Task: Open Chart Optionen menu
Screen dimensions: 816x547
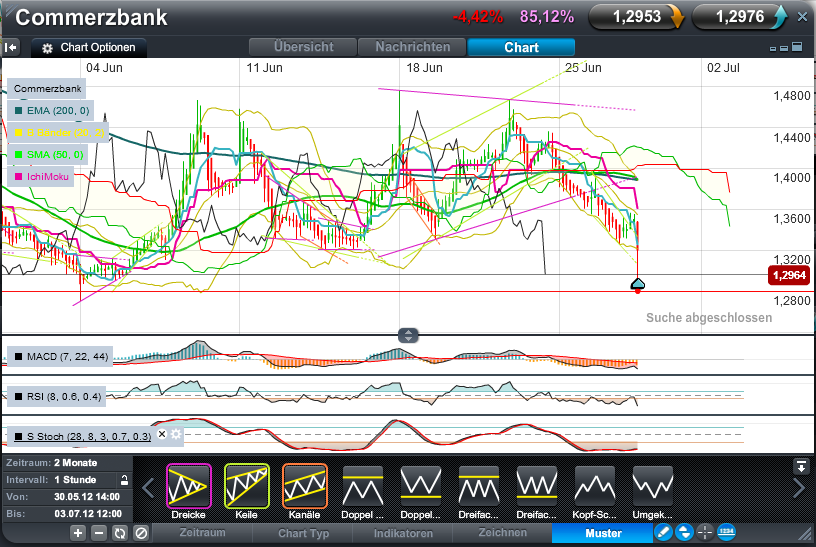Action: (x=89, y=47)
